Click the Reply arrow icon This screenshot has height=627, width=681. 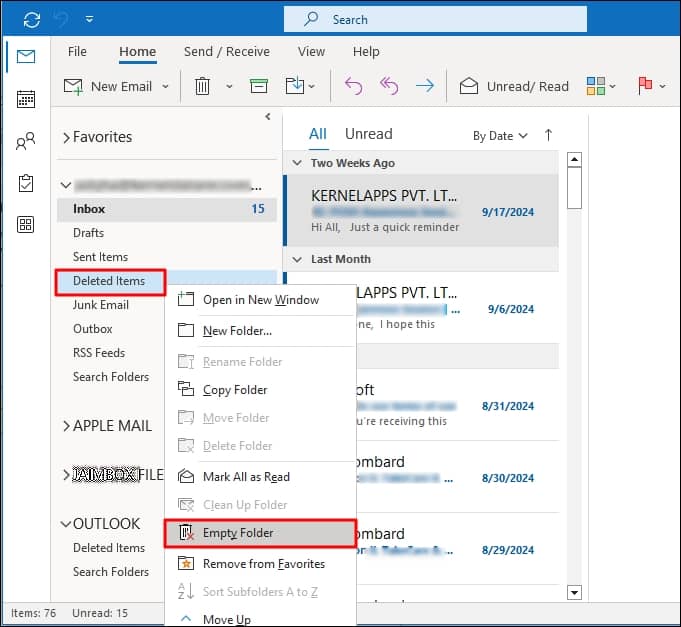[354, 86]
